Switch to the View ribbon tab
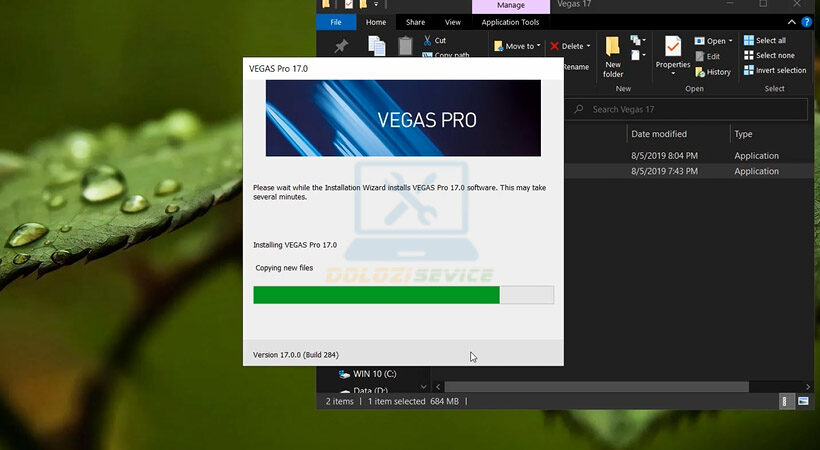 [453, 22]
